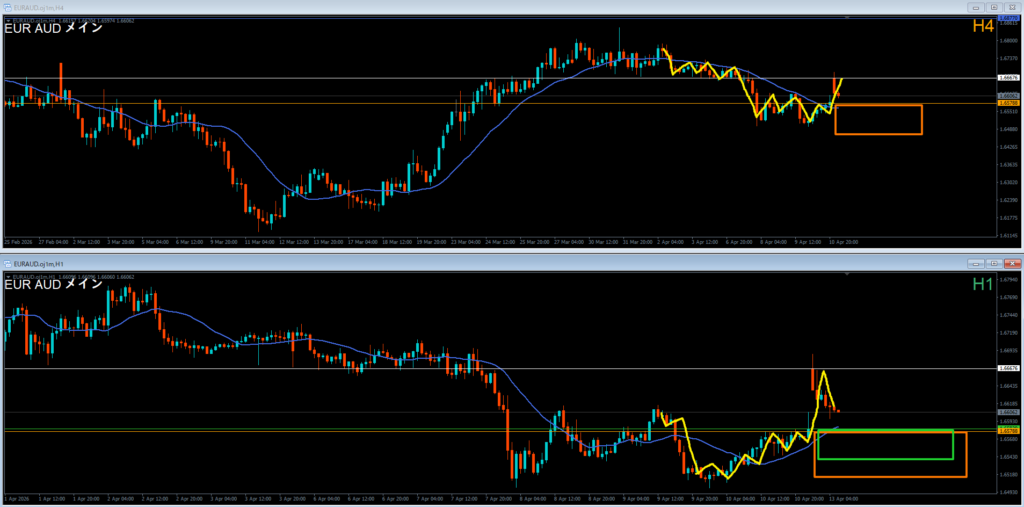1024x507 pixels.
Task: Click the 1.66676 price label on H4 axis
Action: coord(1008,77)
